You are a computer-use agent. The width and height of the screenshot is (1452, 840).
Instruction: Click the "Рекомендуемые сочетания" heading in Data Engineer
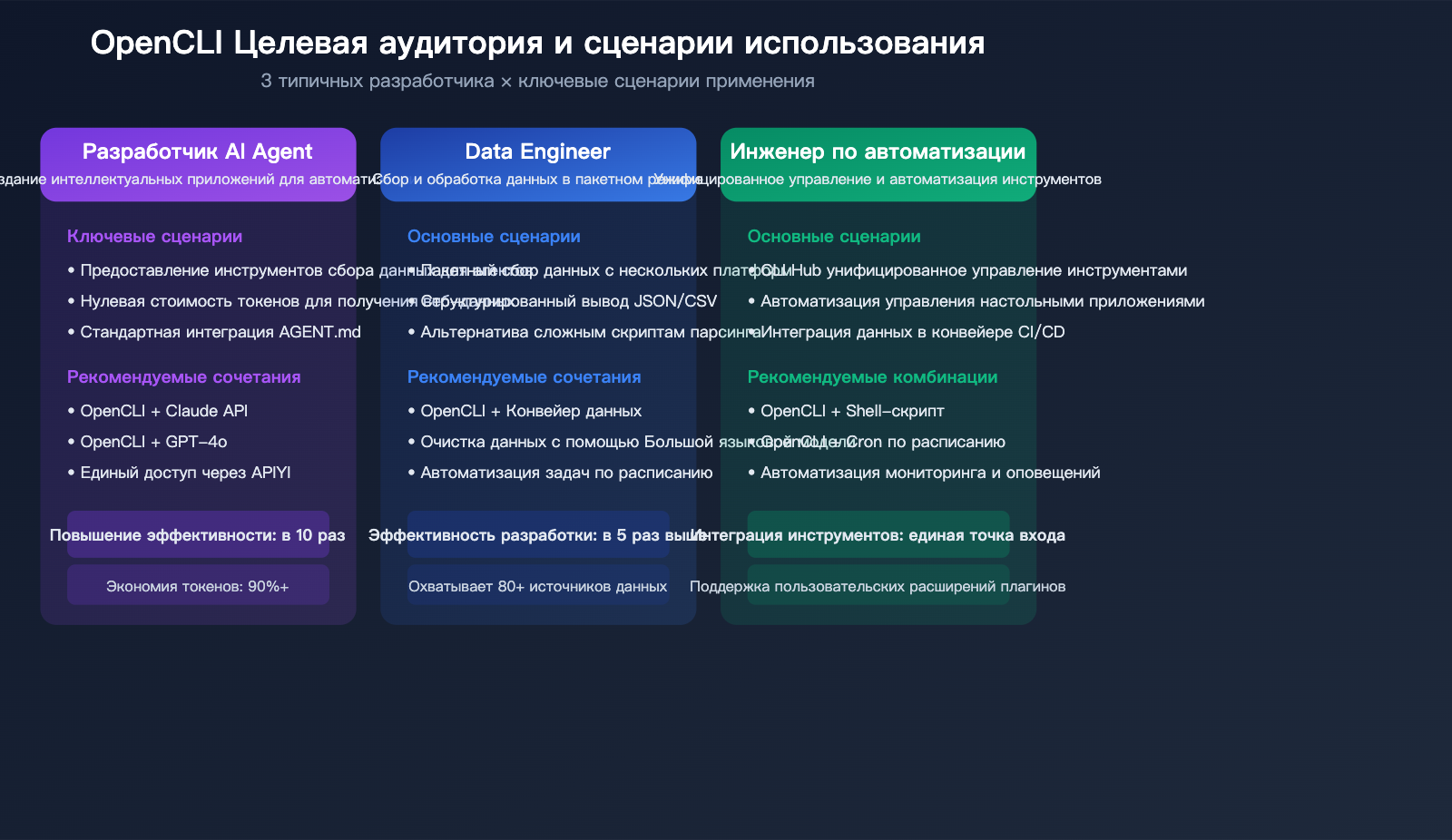coord(525,376)
